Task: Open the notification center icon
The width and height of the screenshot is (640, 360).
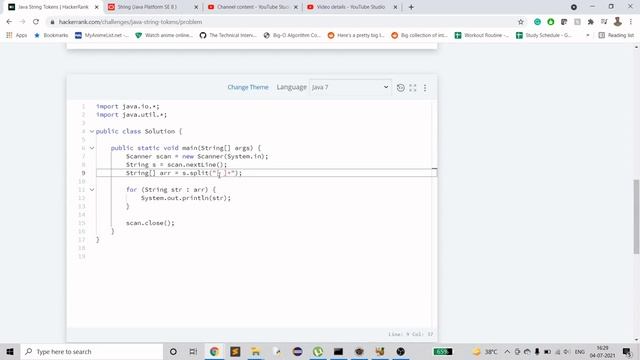Action: tap(627, 351)
